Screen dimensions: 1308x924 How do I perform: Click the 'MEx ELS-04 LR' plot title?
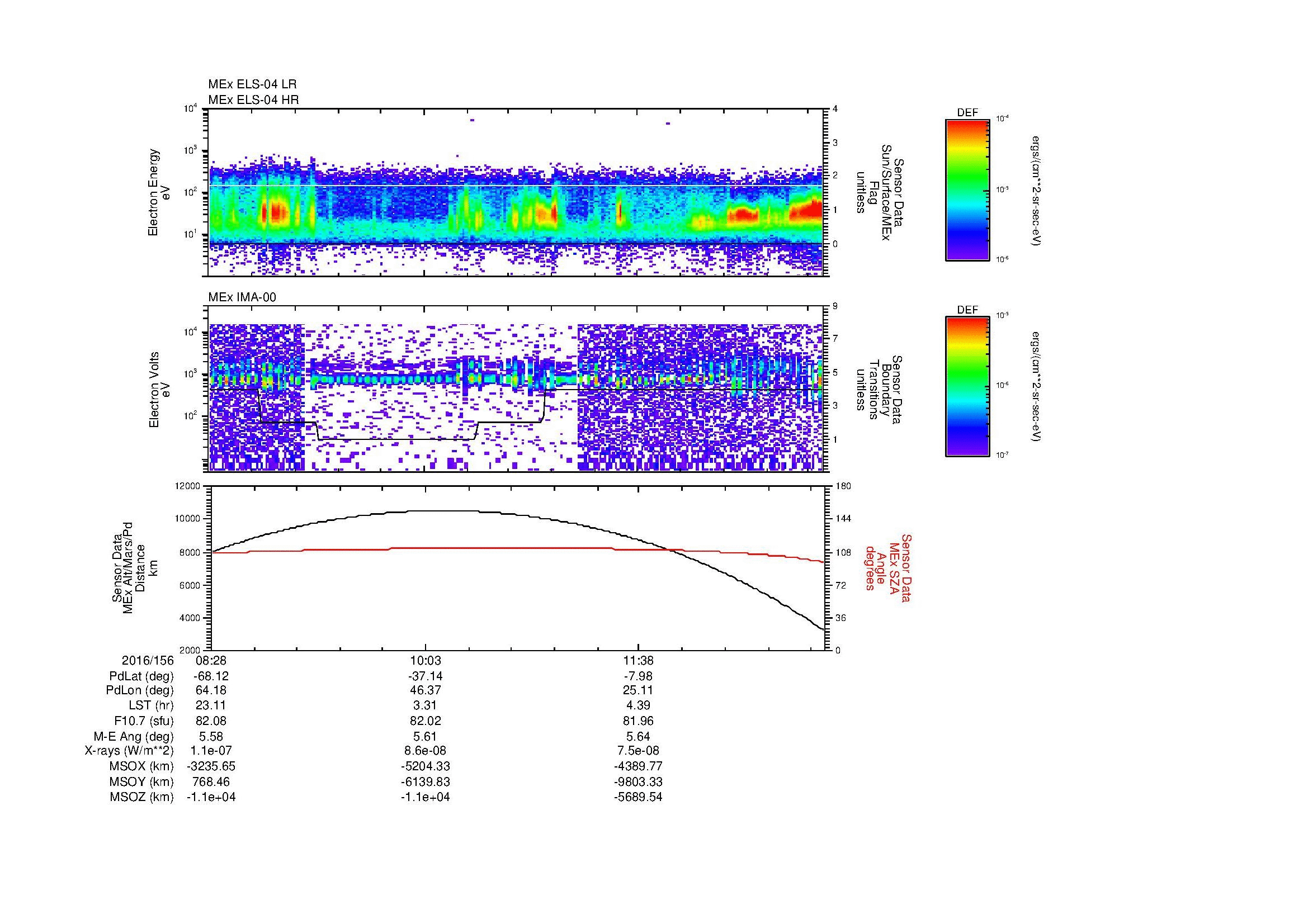(252, 84)
